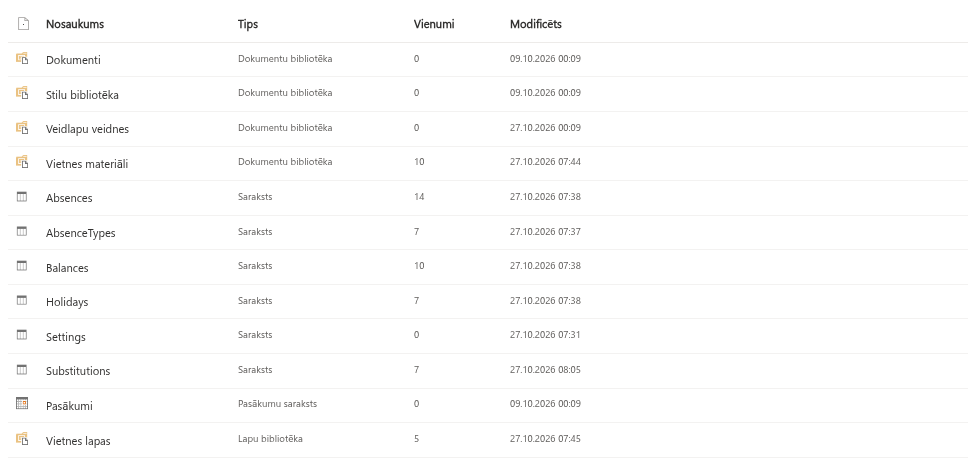The height and width of the screenshot is (465, 968).
Task: Click item count 7 for Substitutions
Action: click(x=417, y=370)
